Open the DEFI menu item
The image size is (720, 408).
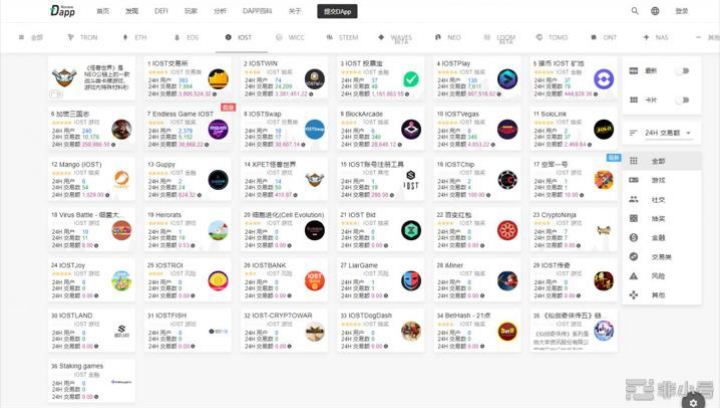point(161,11)
